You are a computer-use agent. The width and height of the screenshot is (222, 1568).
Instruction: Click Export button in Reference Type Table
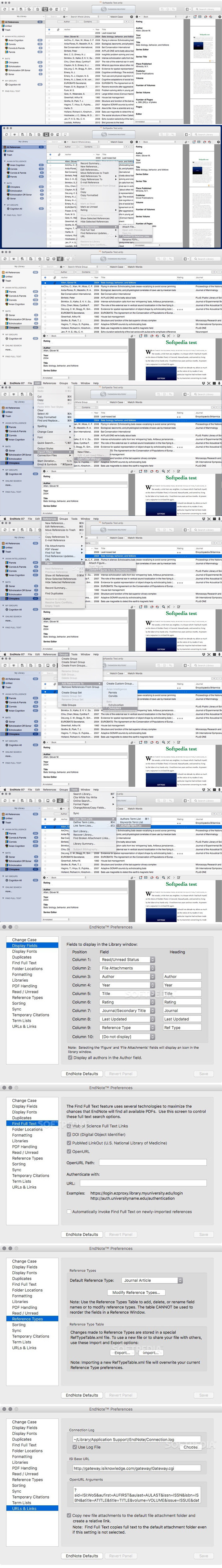click(122, 1352)
